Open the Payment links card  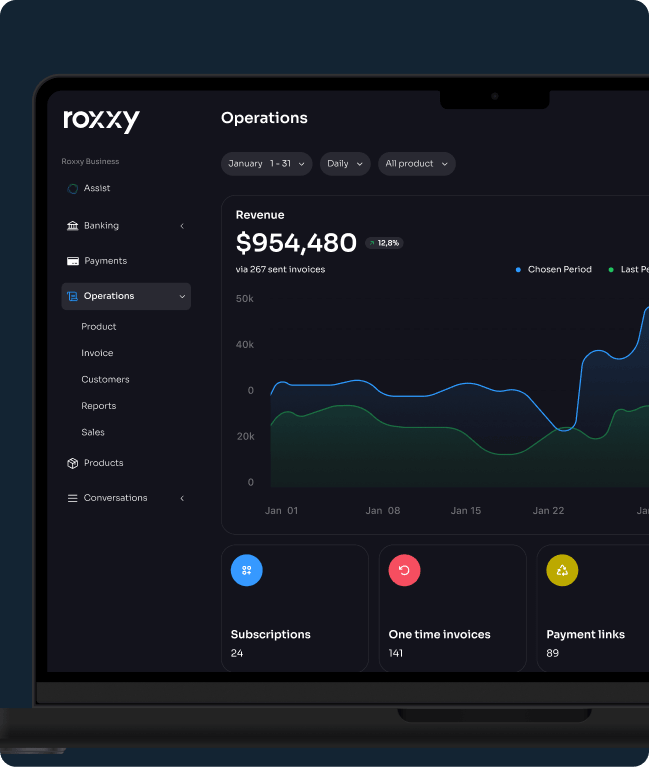coord(593,608)
